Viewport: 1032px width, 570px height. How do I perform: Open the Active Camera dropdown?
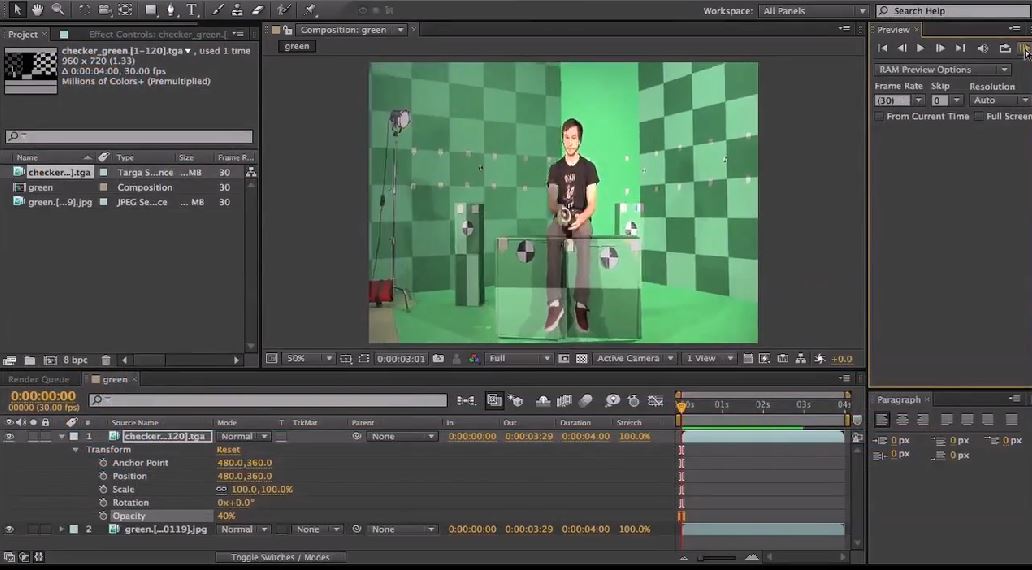click(635, 359)
